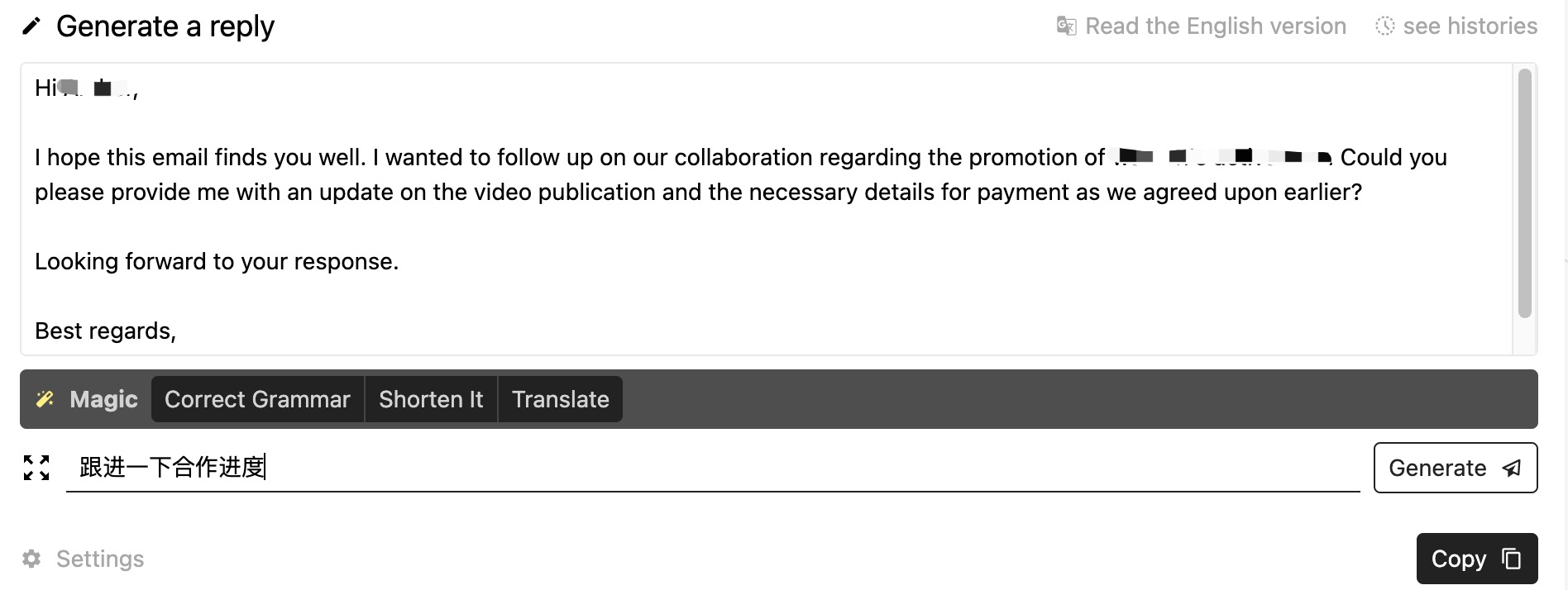The height and width of the screenshot is (590, 1568).
Task: Select Correct Grammar in the Magic toolbar
Action: [x=257, y=399]
